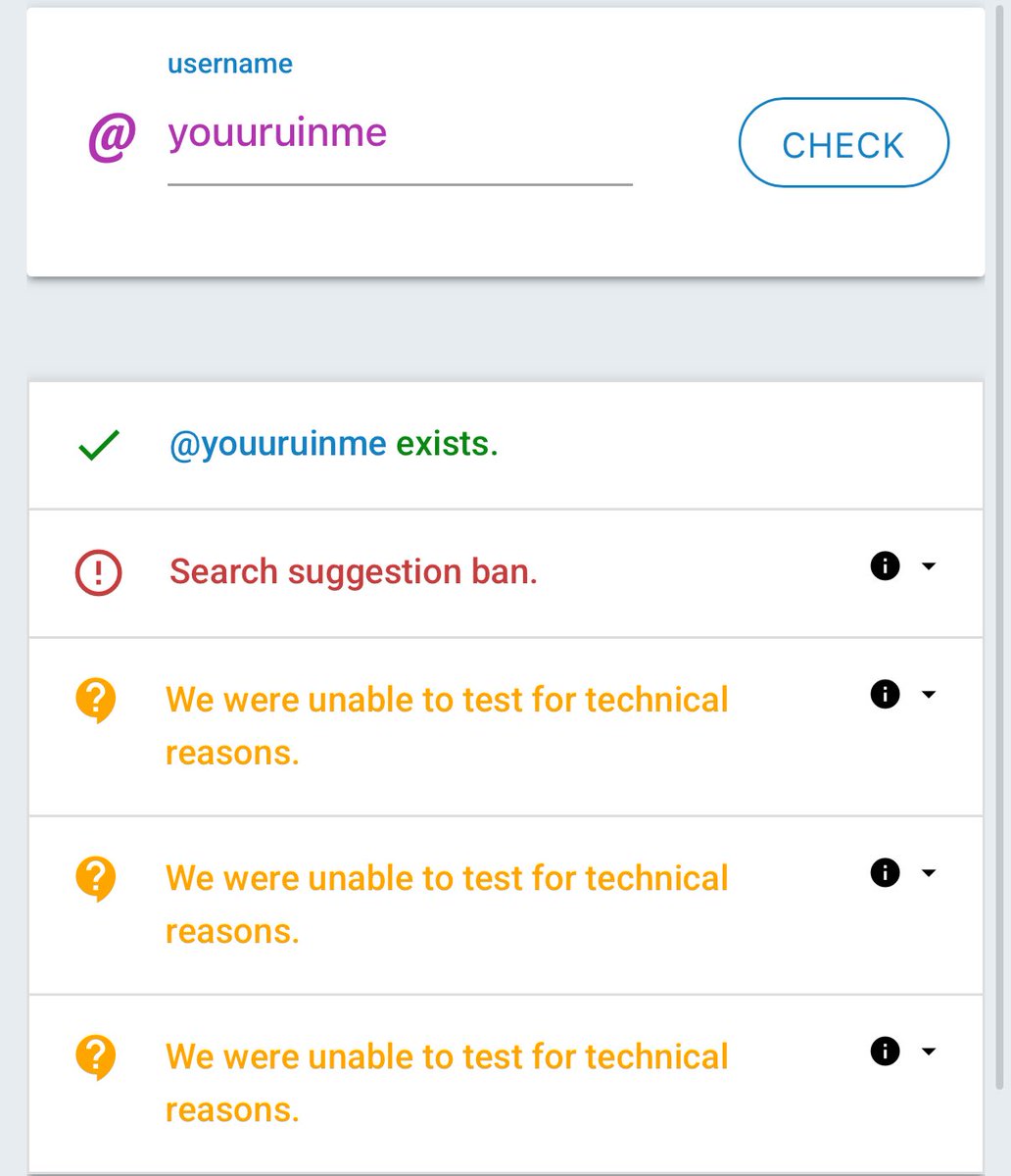The image size is (1011, 1176).
Task: Click the green checkmark icon
Action: click(98, 446)
